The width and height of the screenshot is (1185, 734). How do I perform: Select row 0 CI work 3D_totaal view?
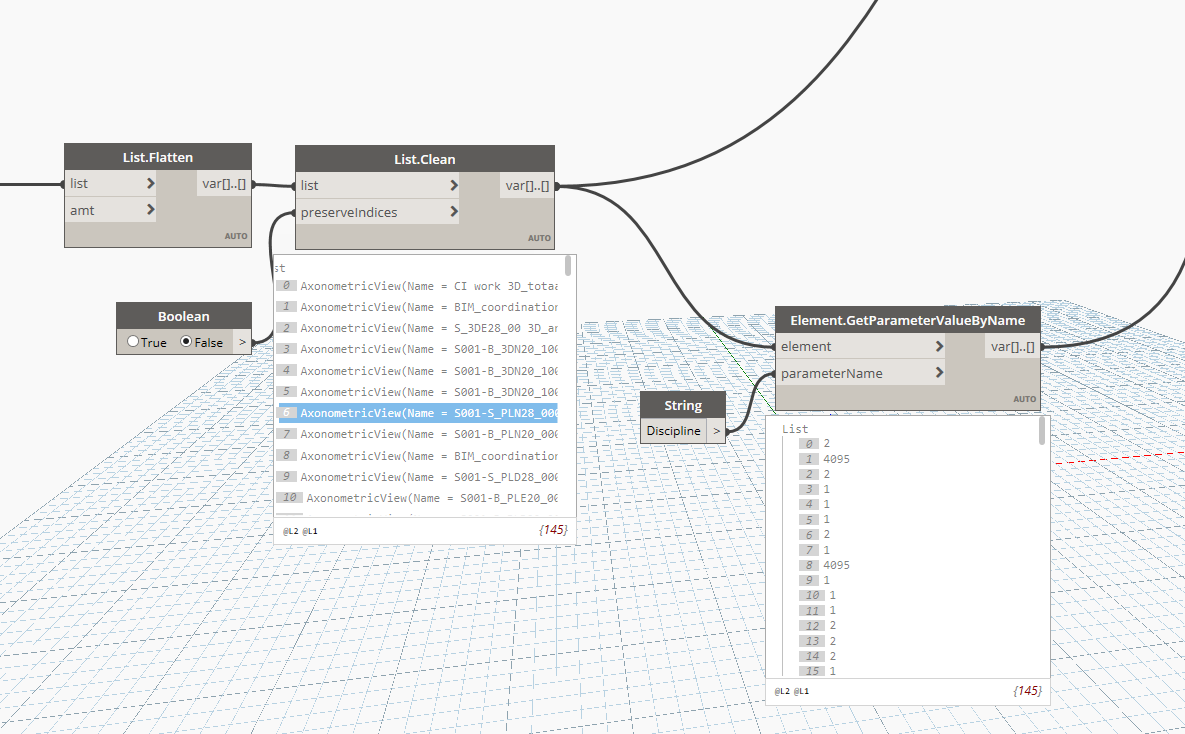click(x=417, y=286)
